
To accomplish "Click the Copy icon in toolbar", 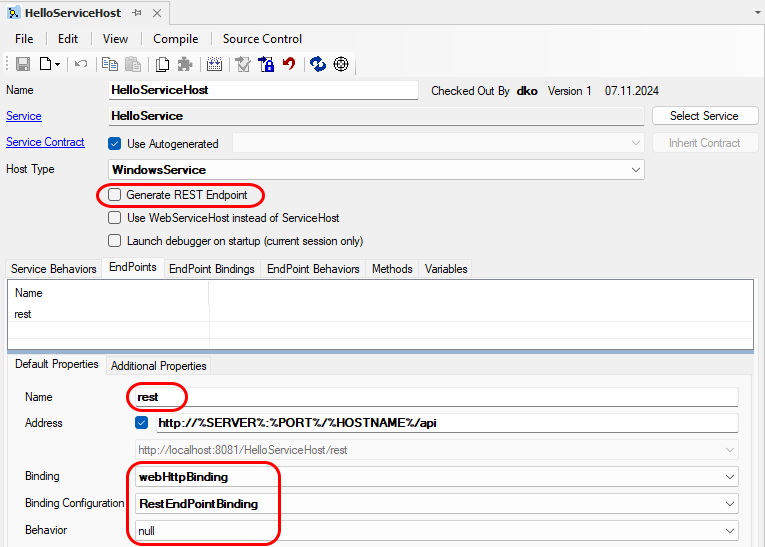I will (110, 64).
